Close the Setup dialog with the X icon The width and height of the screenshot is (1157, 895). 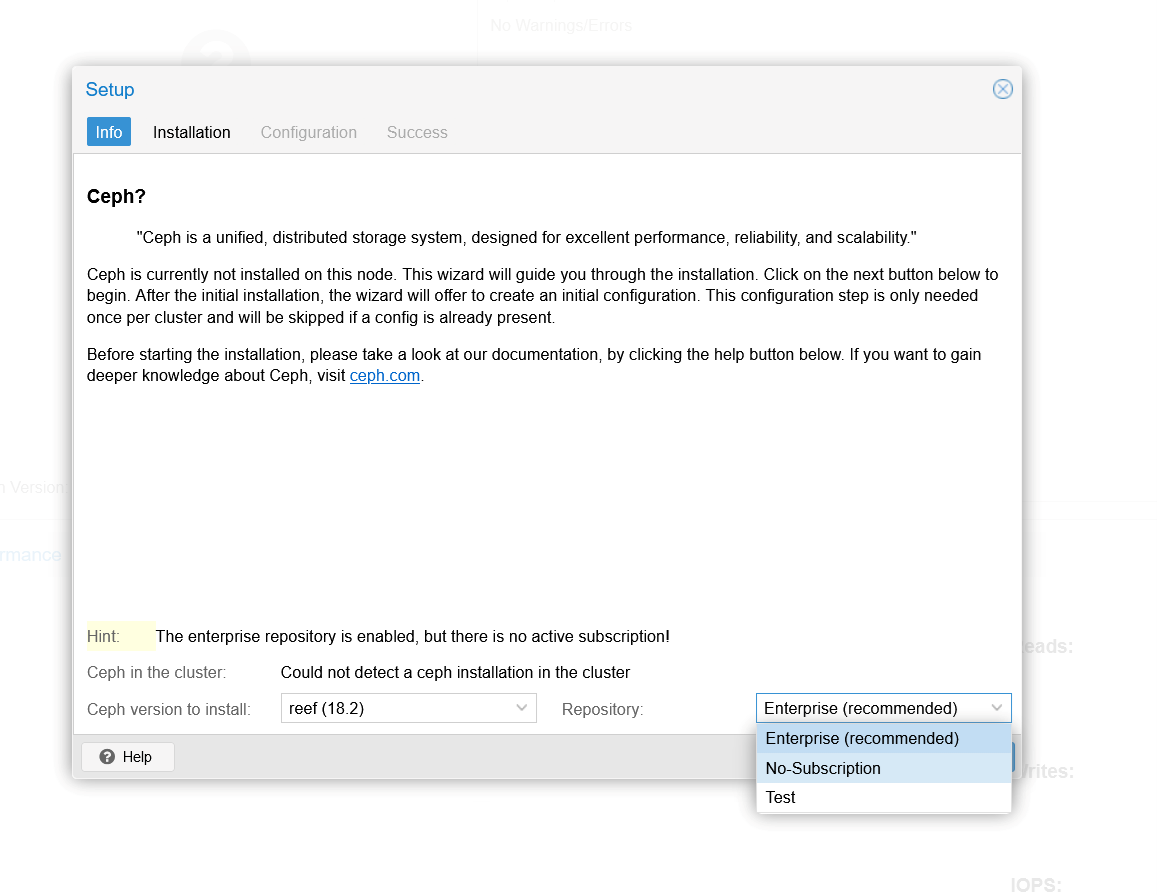[x=1002, y=89]
